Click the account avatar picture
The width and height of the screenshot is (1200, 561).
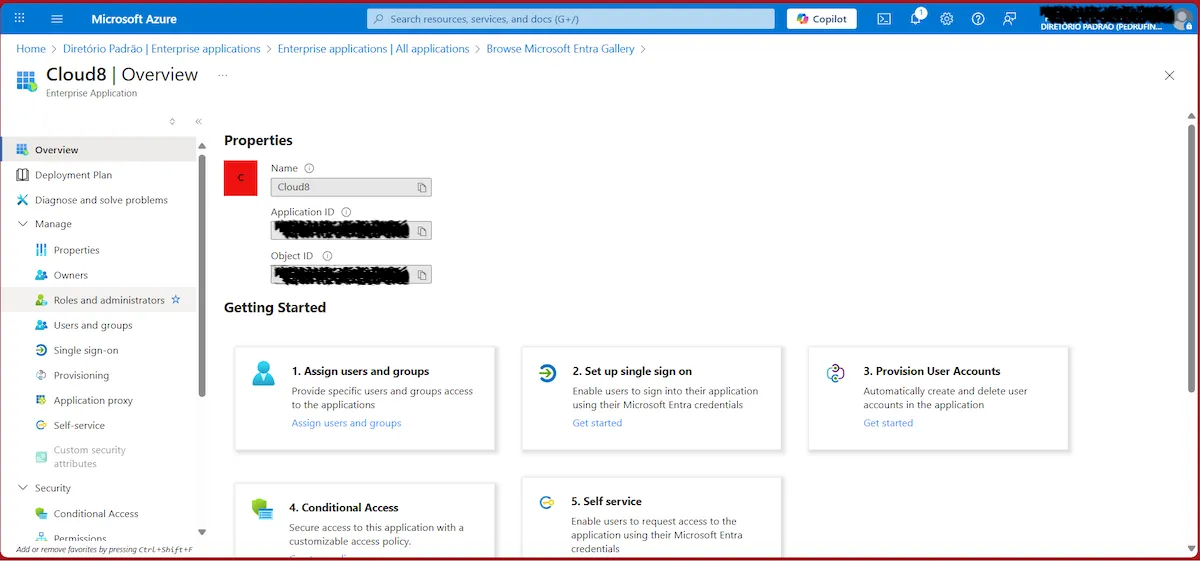(x=1182, y=19)
